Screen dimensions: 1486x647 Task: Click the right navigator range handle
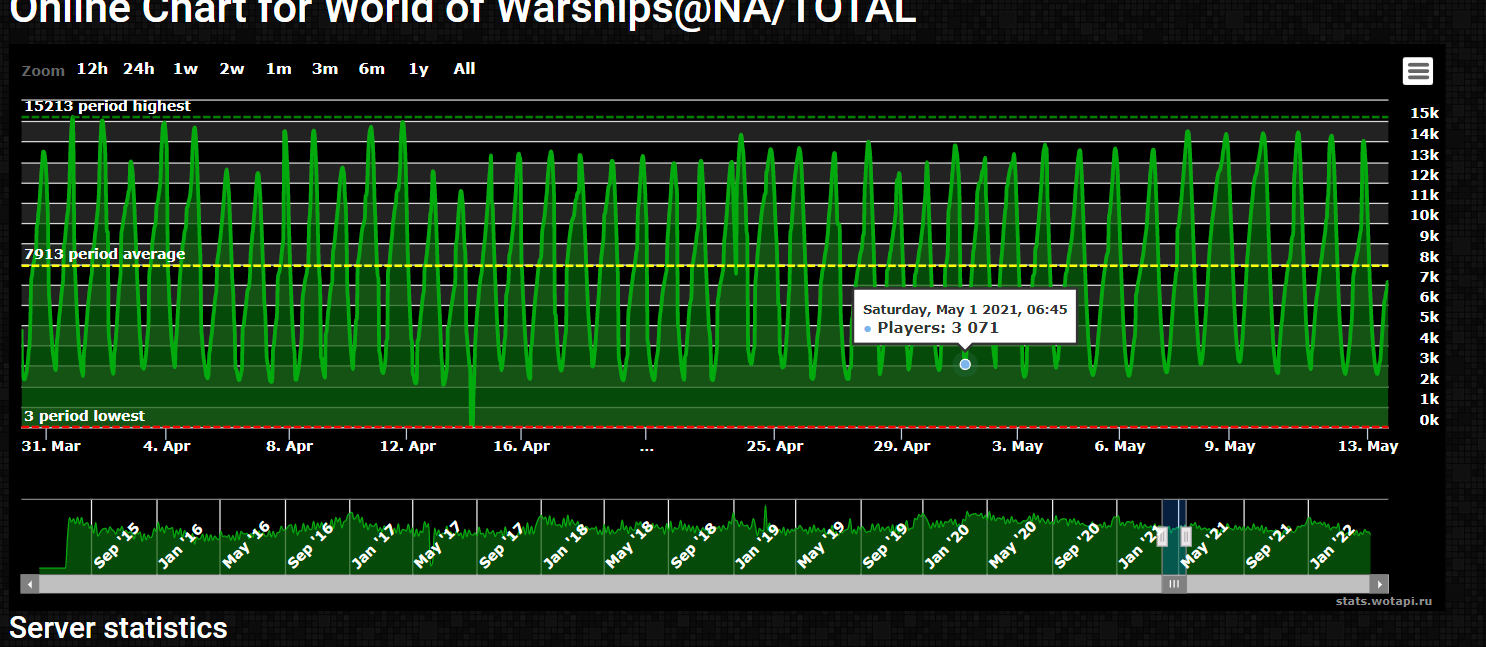1186,537
